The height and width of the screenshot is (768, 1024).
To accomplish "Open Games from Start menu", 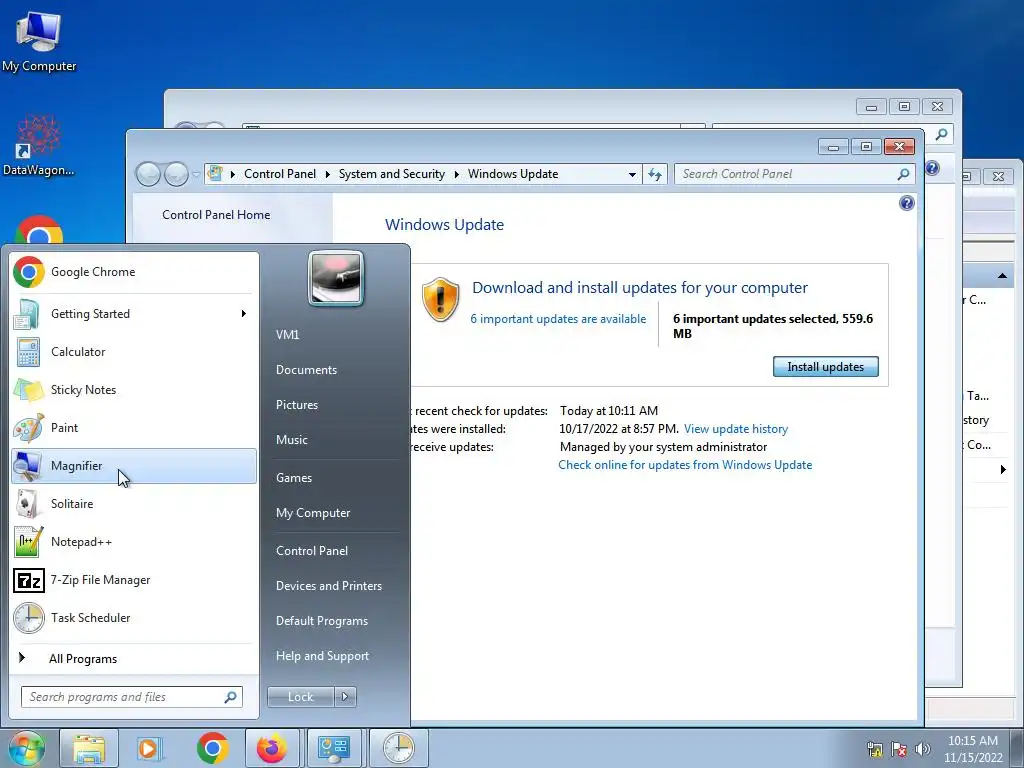I will pyautogui.click(x=294, y=478).
